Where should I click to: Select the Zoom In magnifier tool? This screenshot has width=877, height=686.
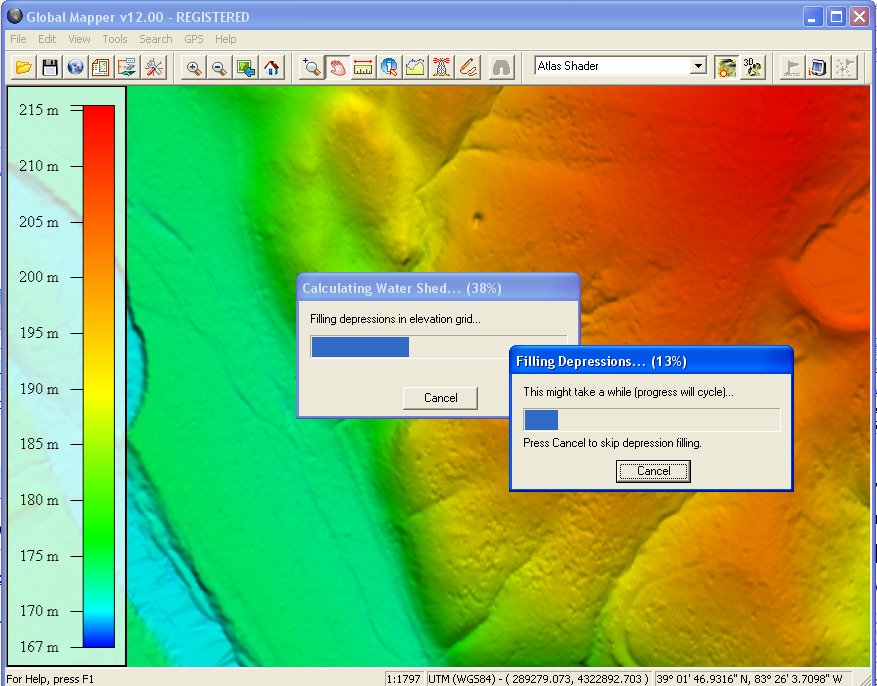click(192, 67)
